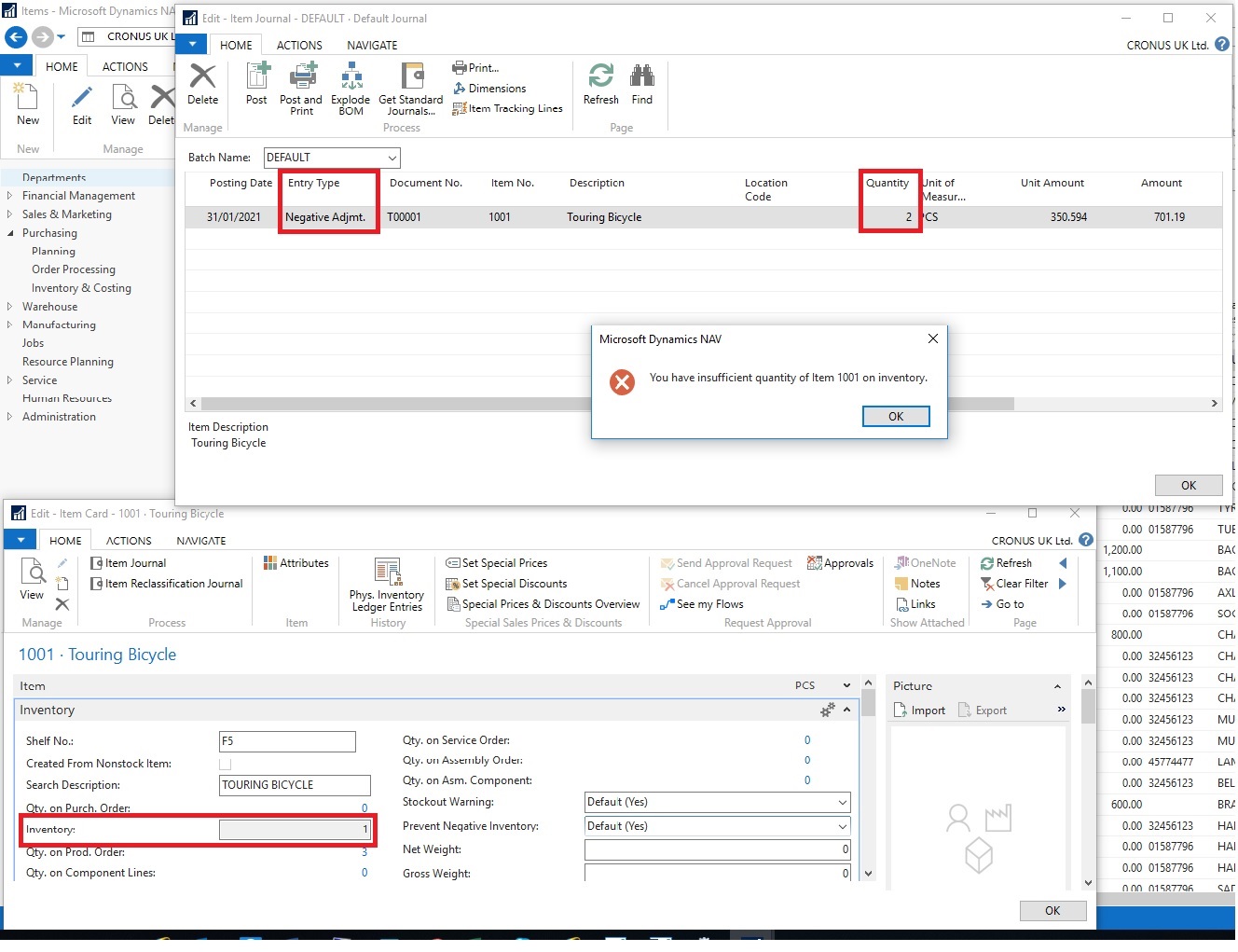Click the Search Description field
Viewport: 1238px width, 952px height.
(295, 785)
